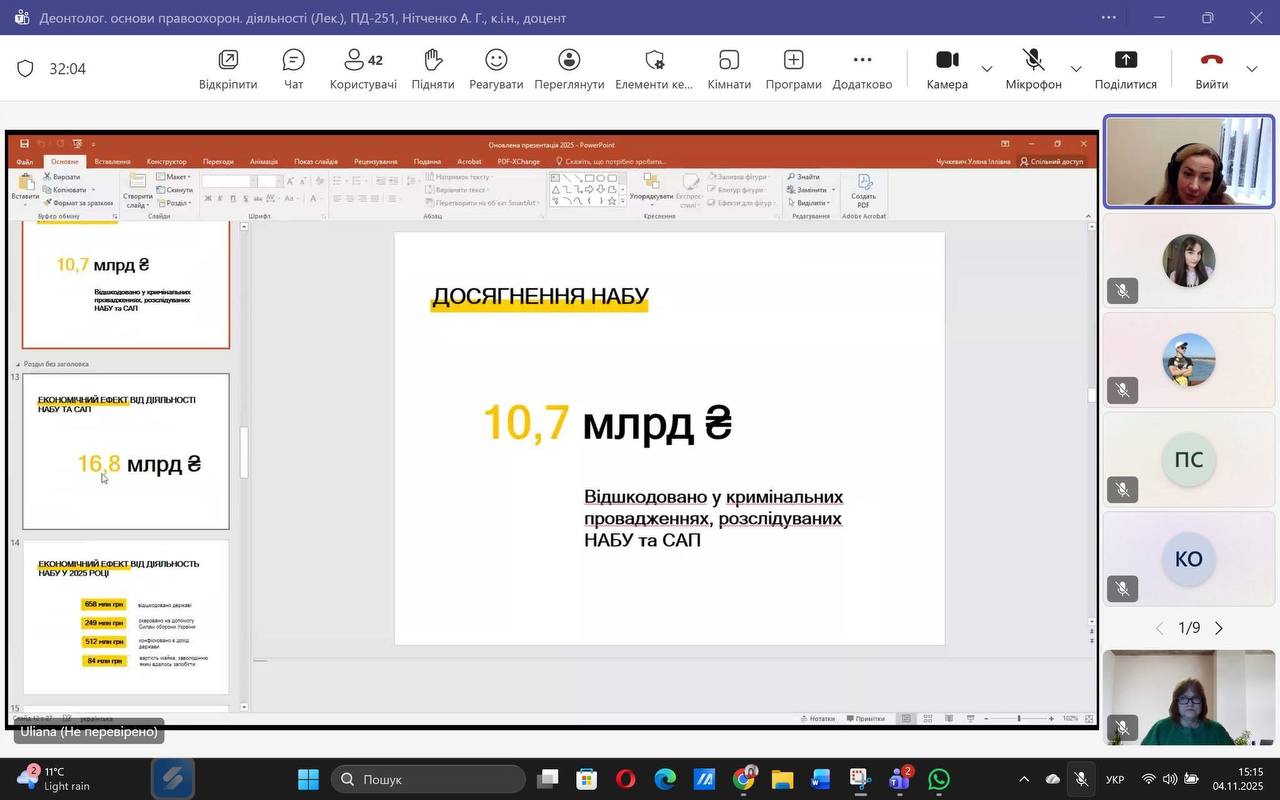
Task: Open the Кімнати breakout rooms icon
Action: pyautogui.click(x=729, y=68)
